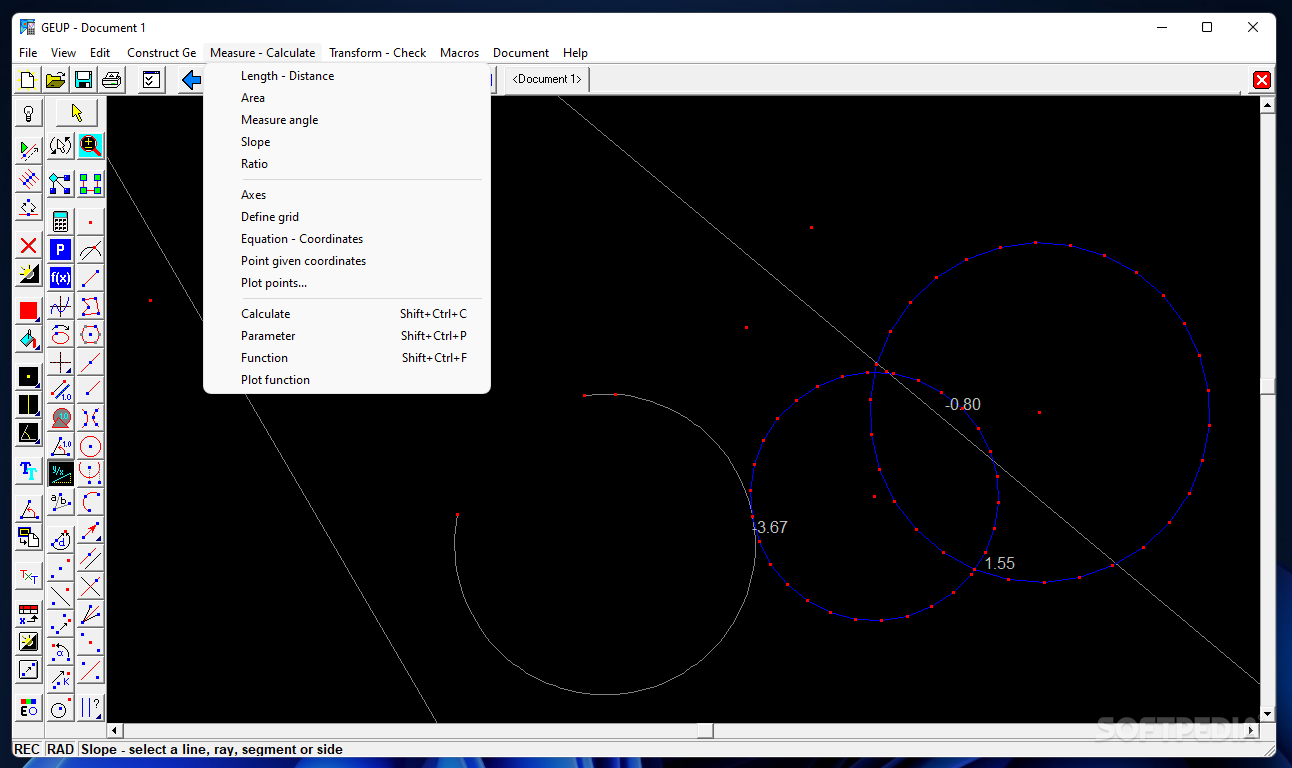Select the axes cross tool
The width and height of the screenshot is (1292, 768).
coord(61,362)
